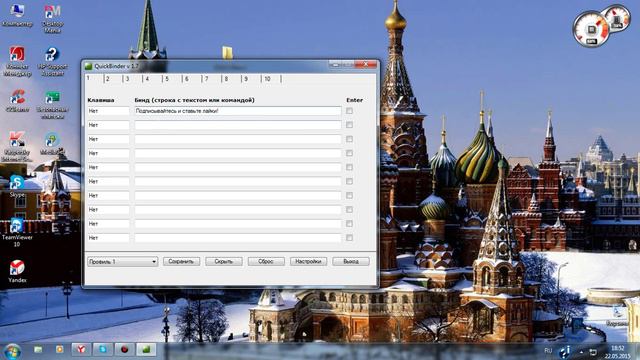Open the Computer desktop icon

(17, 14)
